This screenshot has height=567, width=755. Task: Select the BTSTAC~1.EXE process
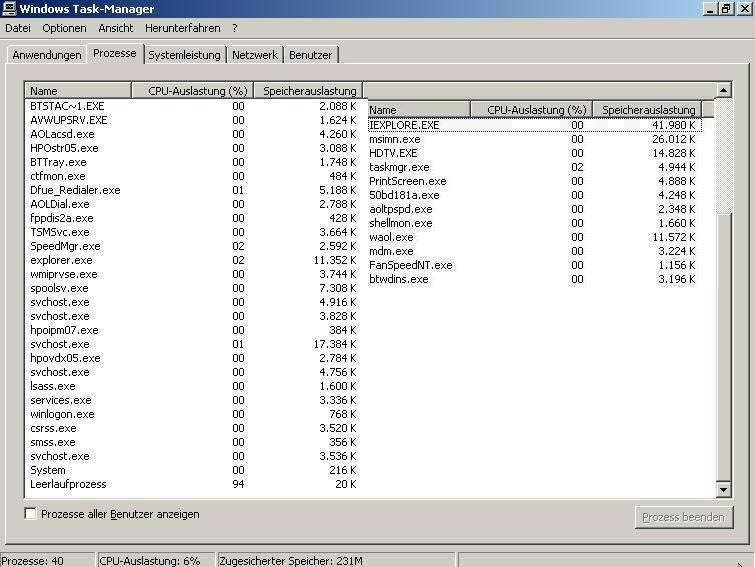click(193, 106)
